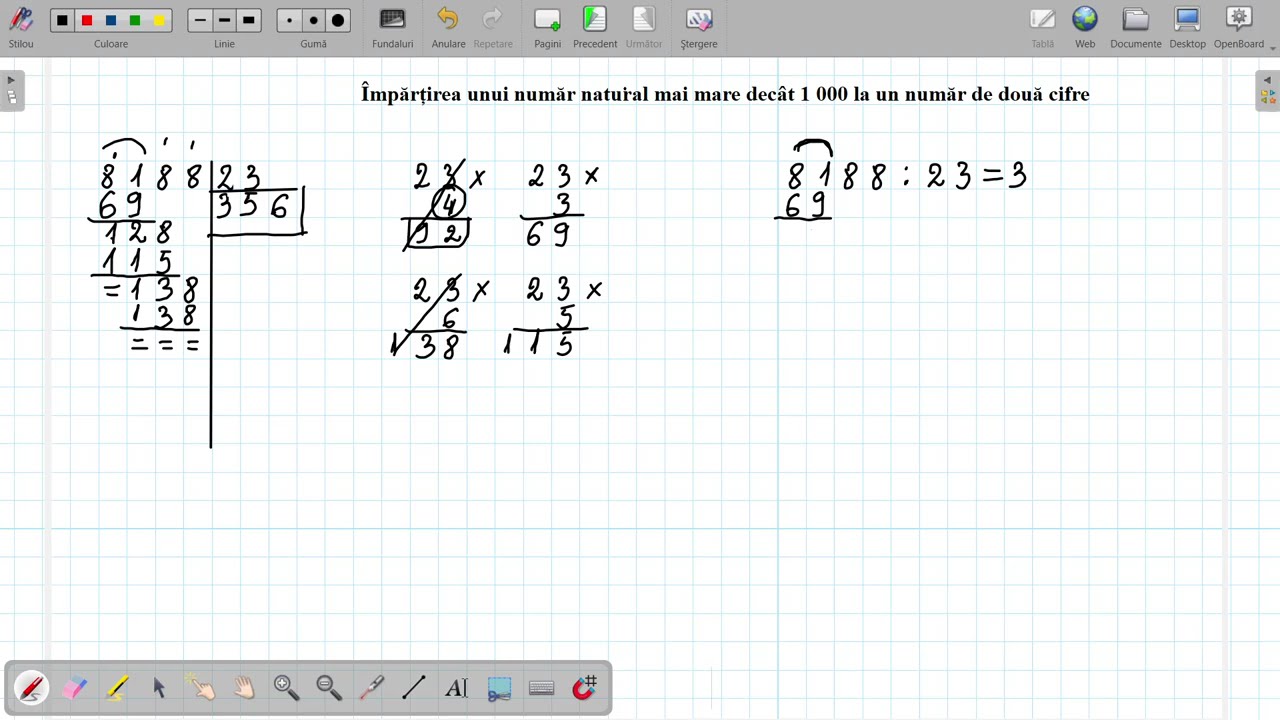This screenshot has width=1280, height=720.
Task: Show the virtual keyboard
Action: [541, 688]
